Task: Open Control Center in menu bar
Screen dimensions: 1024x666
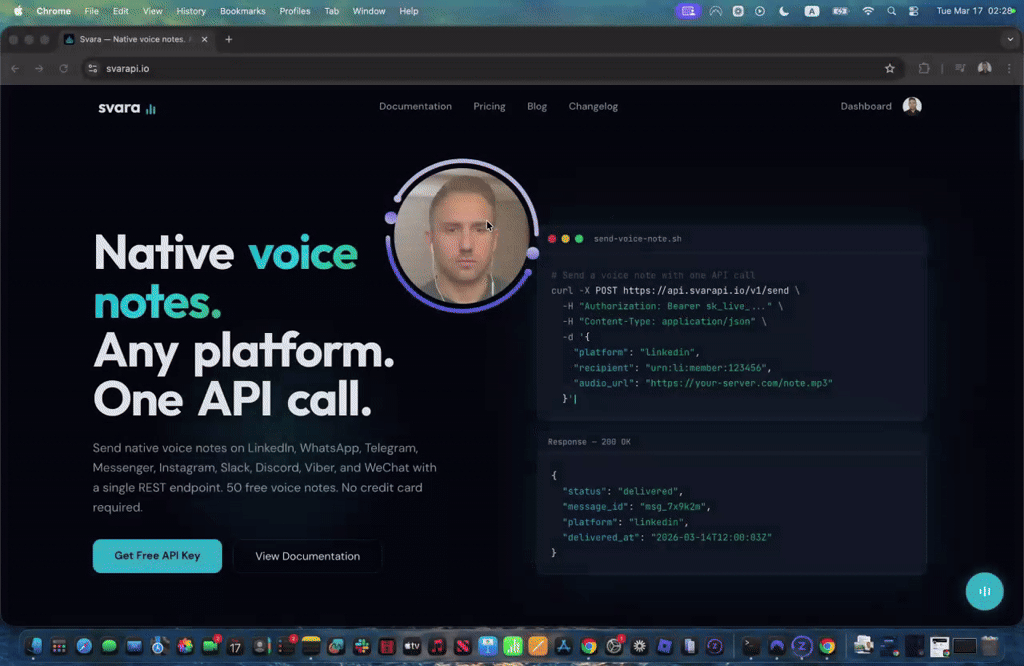Action: (914, 11)
